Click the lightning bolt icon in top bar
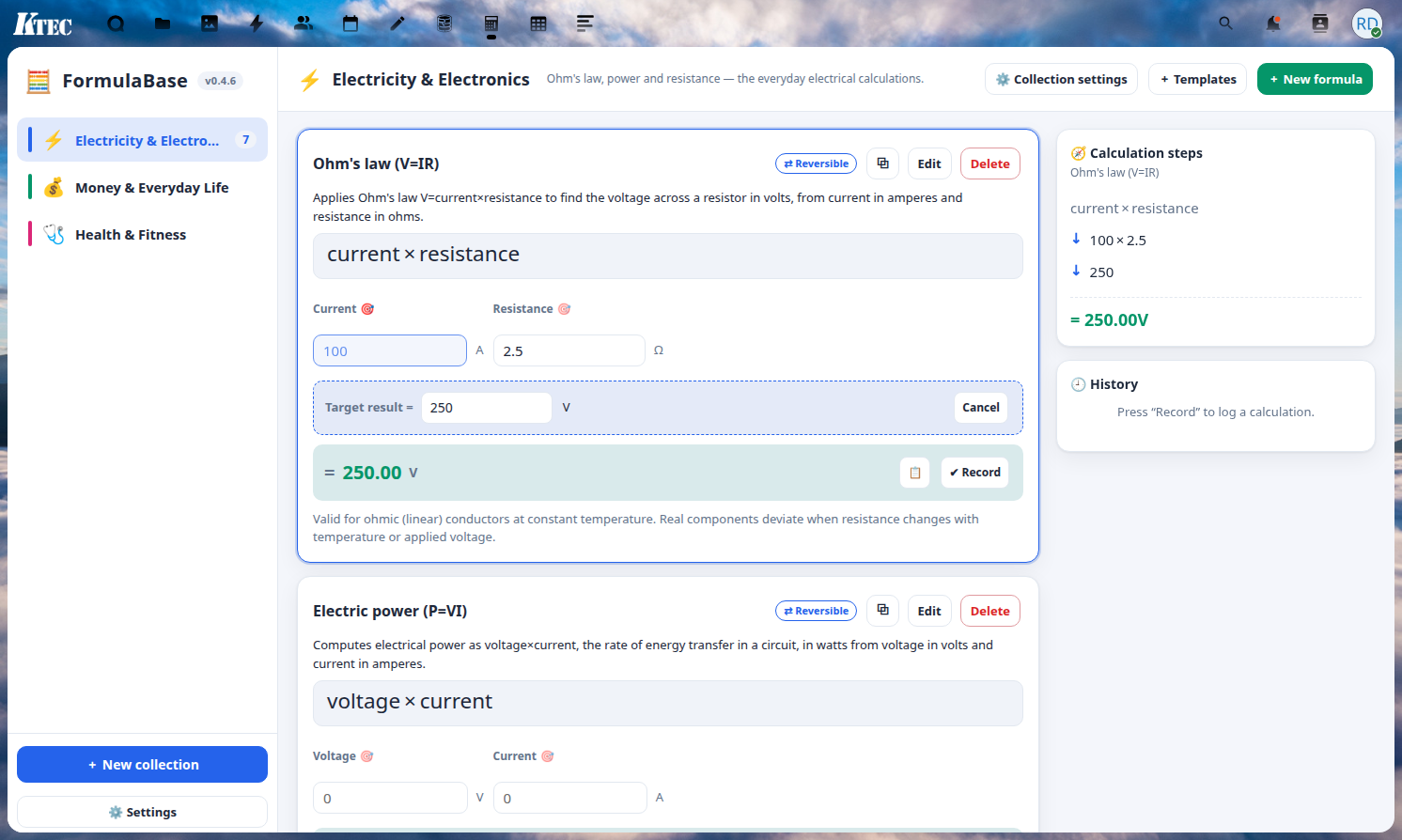 (x=257, y=23)
